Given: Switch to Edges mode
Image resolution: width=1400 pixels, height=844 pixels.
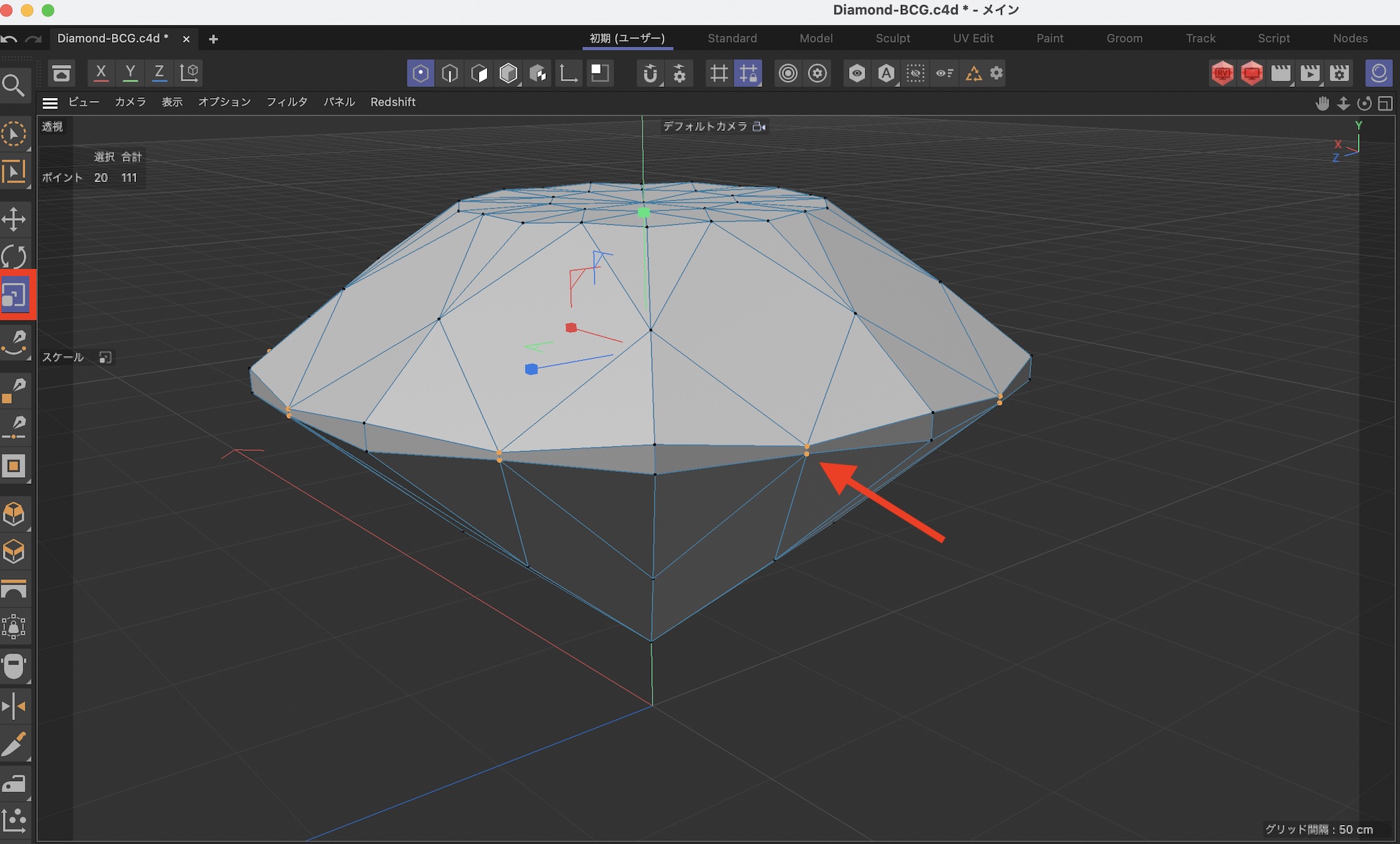Looking at the screenshot, I should [450, 73].
